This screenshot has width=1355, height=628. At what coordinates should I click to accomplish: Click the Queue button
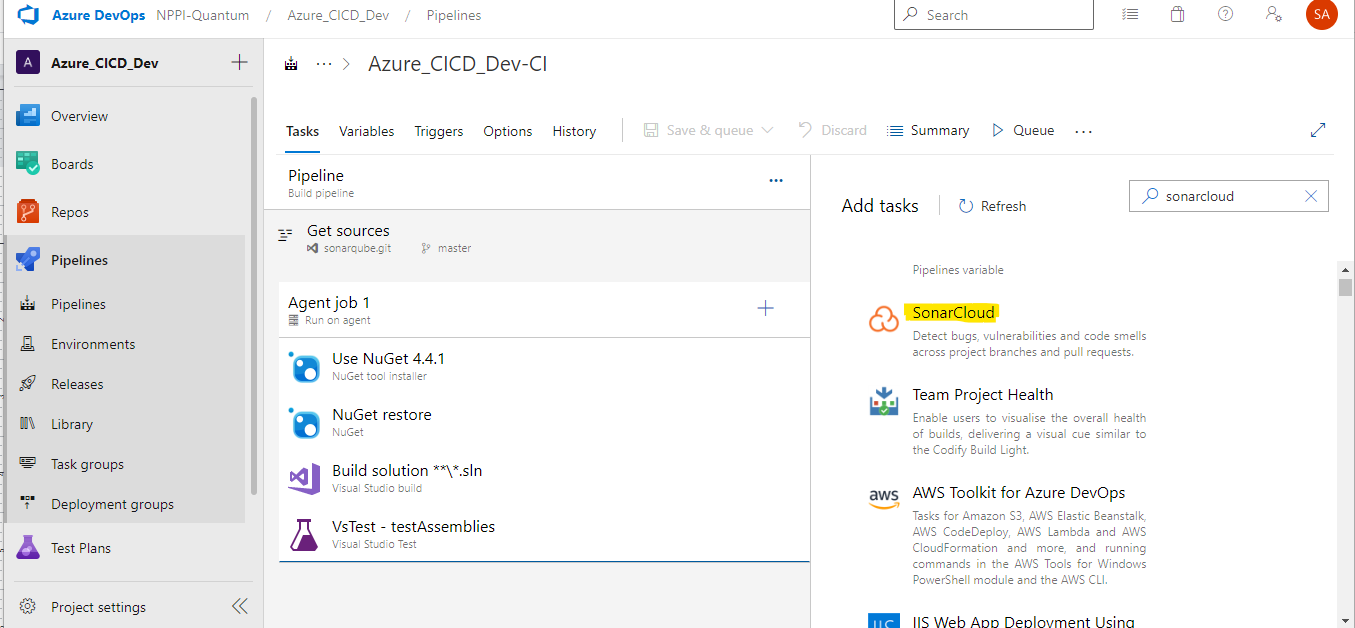(1022, 130)
